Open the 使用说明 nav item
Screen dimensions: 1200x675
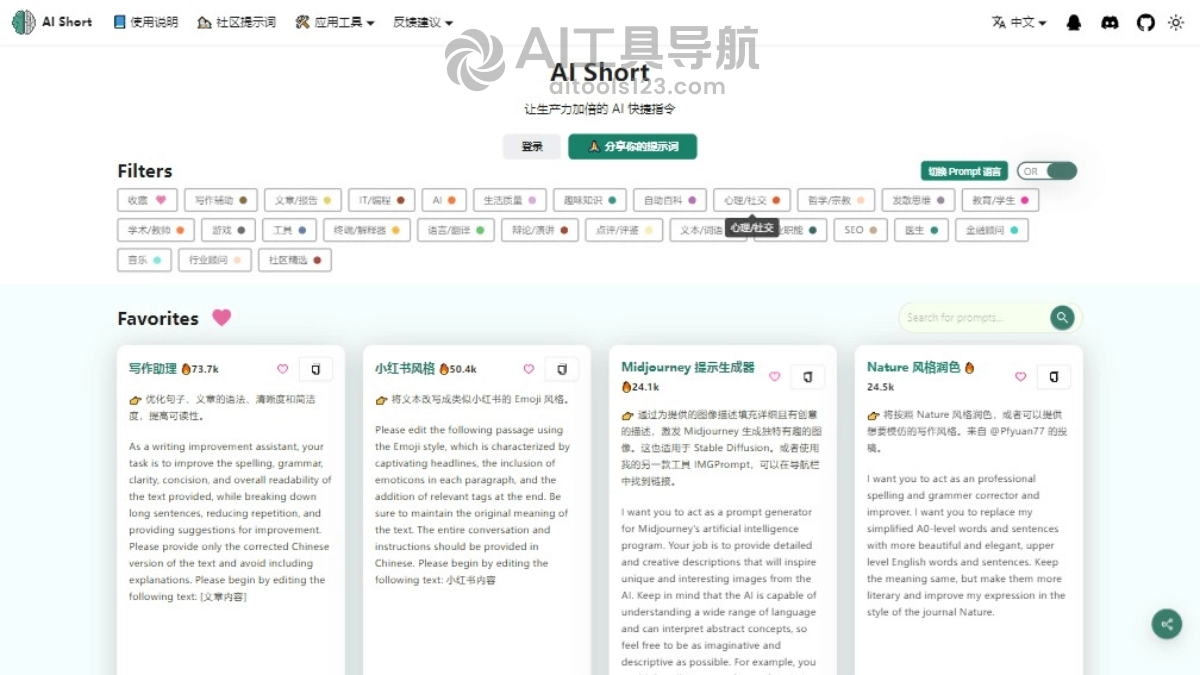pos(146,22)
